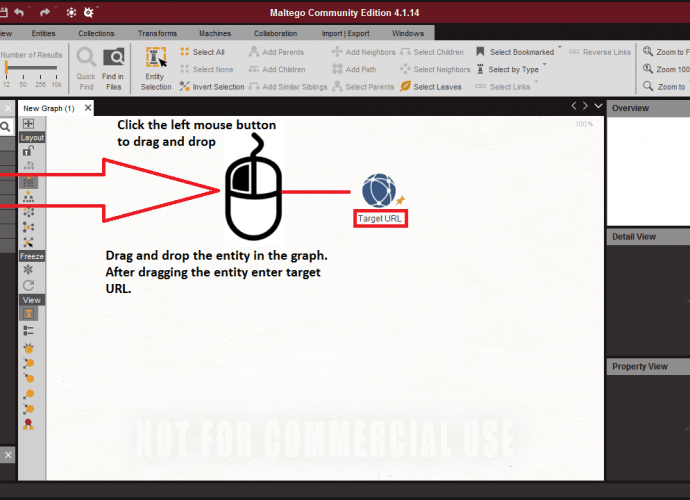Click the next-tab right chevron
Viewport: 690px width, 500px height.
point(585,106)
